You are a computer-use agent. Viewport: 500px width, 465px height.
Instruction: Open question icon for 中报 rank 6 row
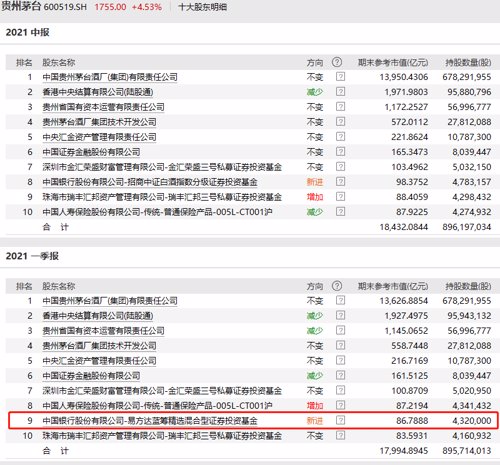[340, 152]
